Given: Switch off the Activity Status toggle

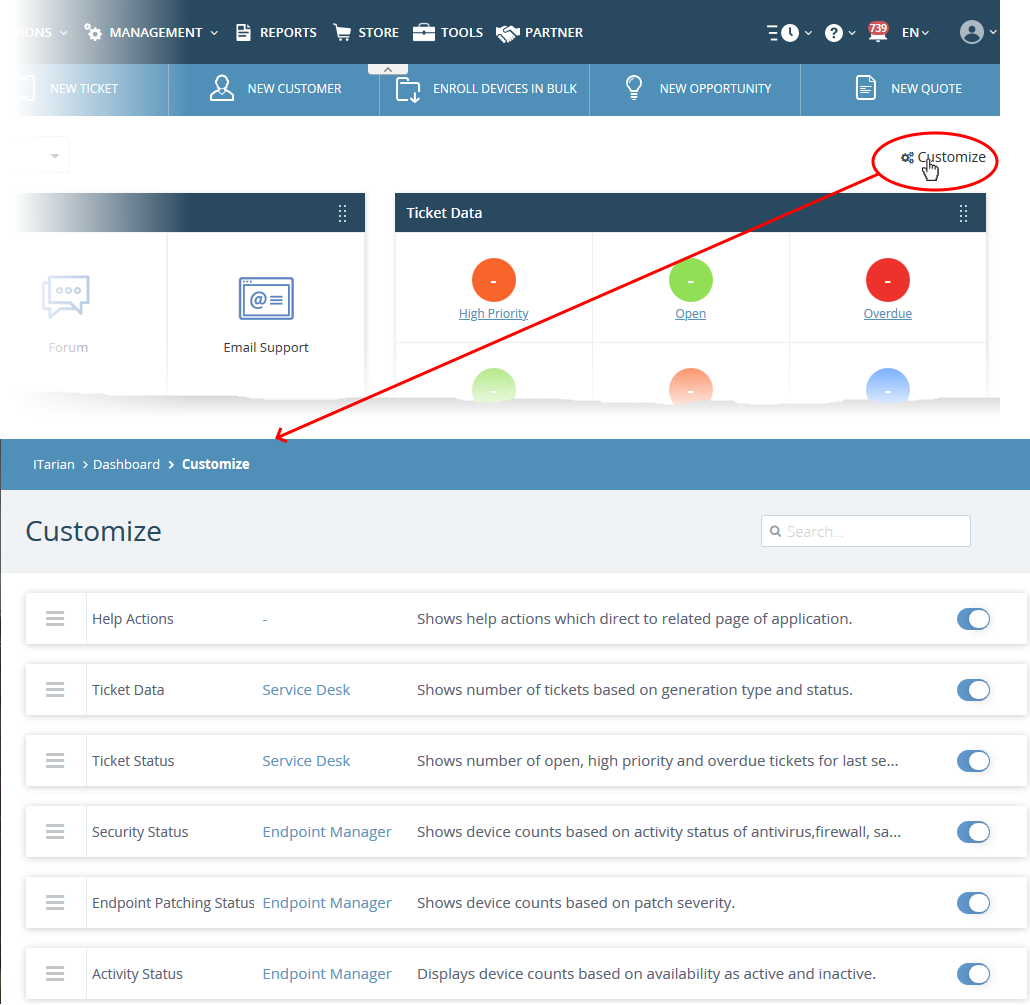Looking at the screenshot, I should pyautogui.click(x=974, y=973).
